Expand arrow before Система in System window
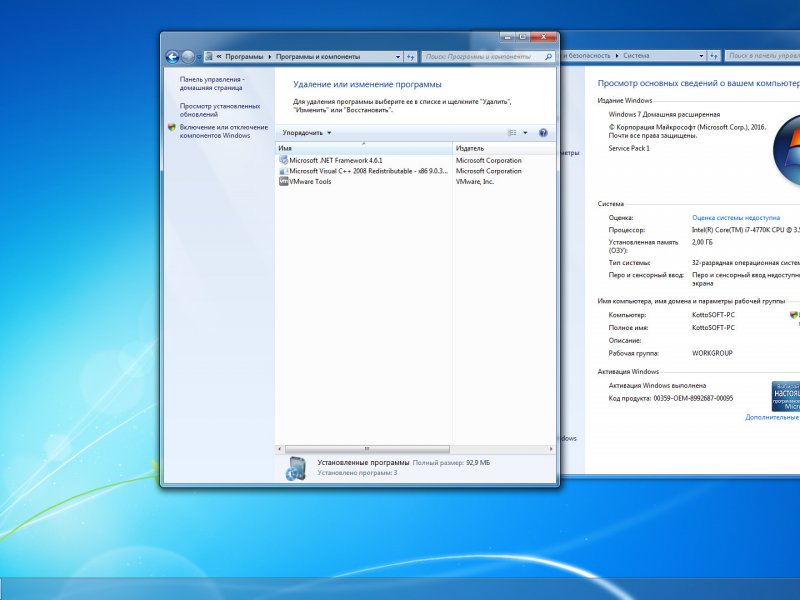The height and width of the screenshot is (600, 800). (617, 56)
